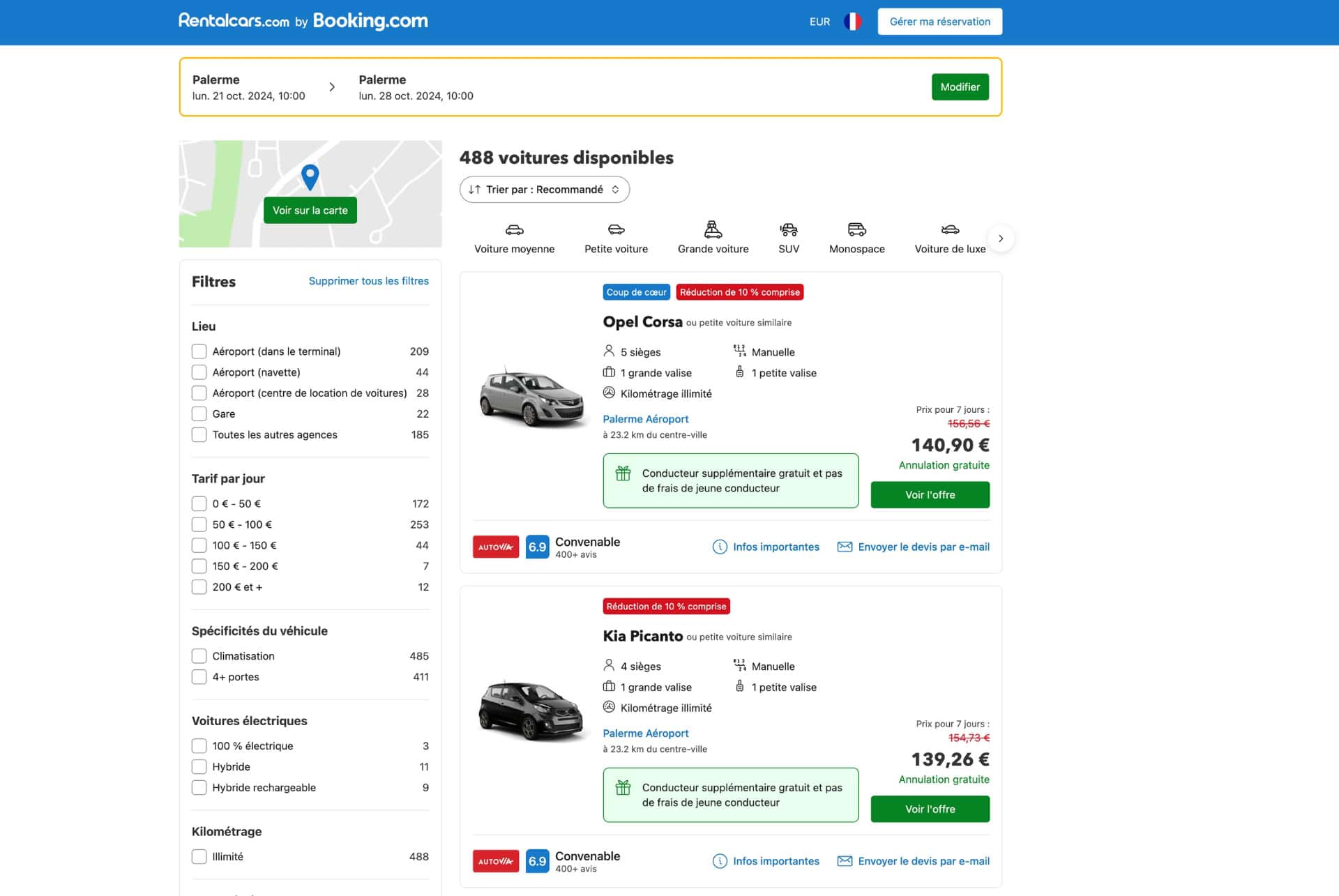Check the 100 % électrique filter
The image size is (1339, 896).
199,746
